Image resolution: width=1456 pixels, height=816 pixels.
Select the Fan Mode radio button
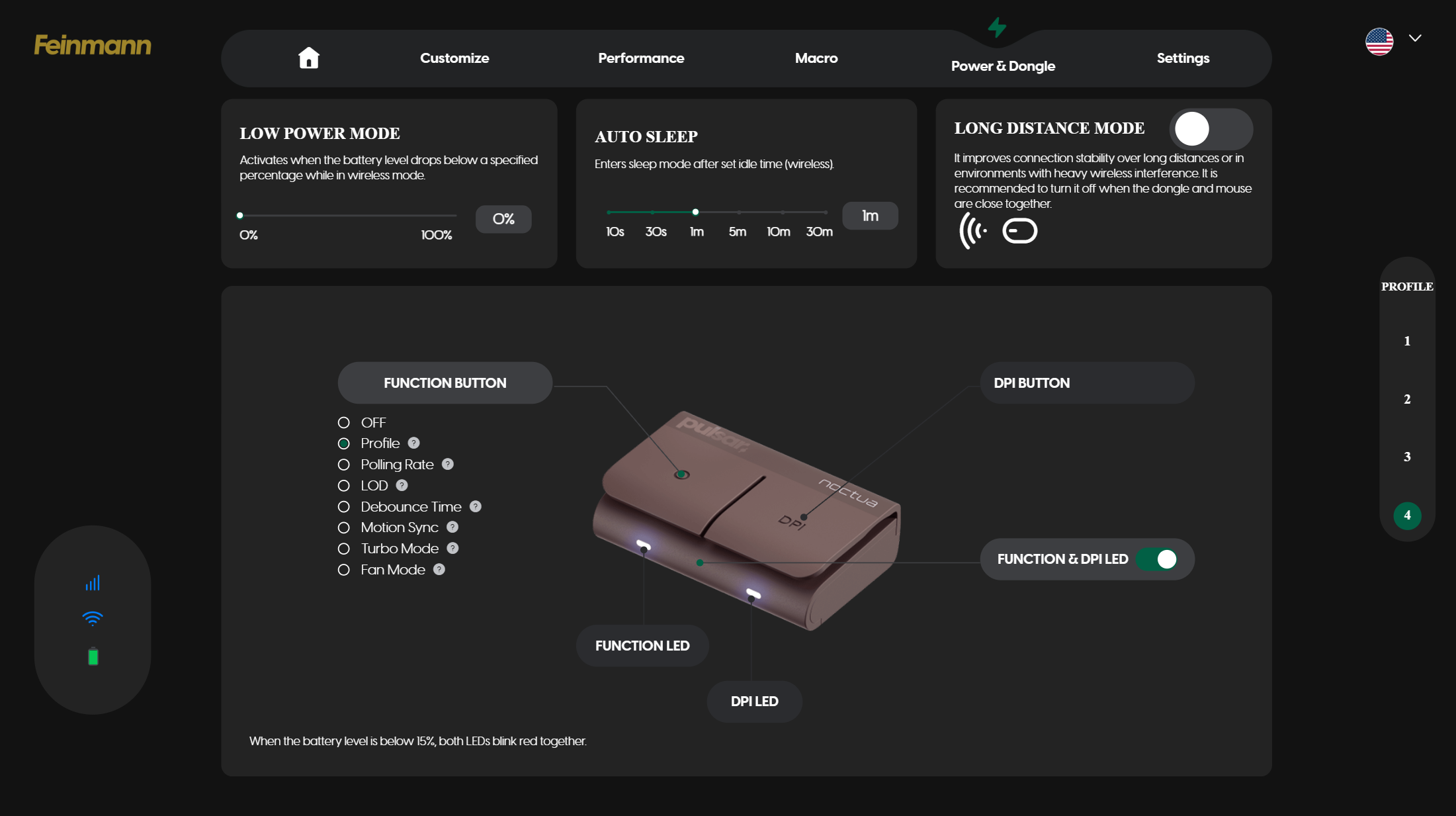(x=343, y=570)
